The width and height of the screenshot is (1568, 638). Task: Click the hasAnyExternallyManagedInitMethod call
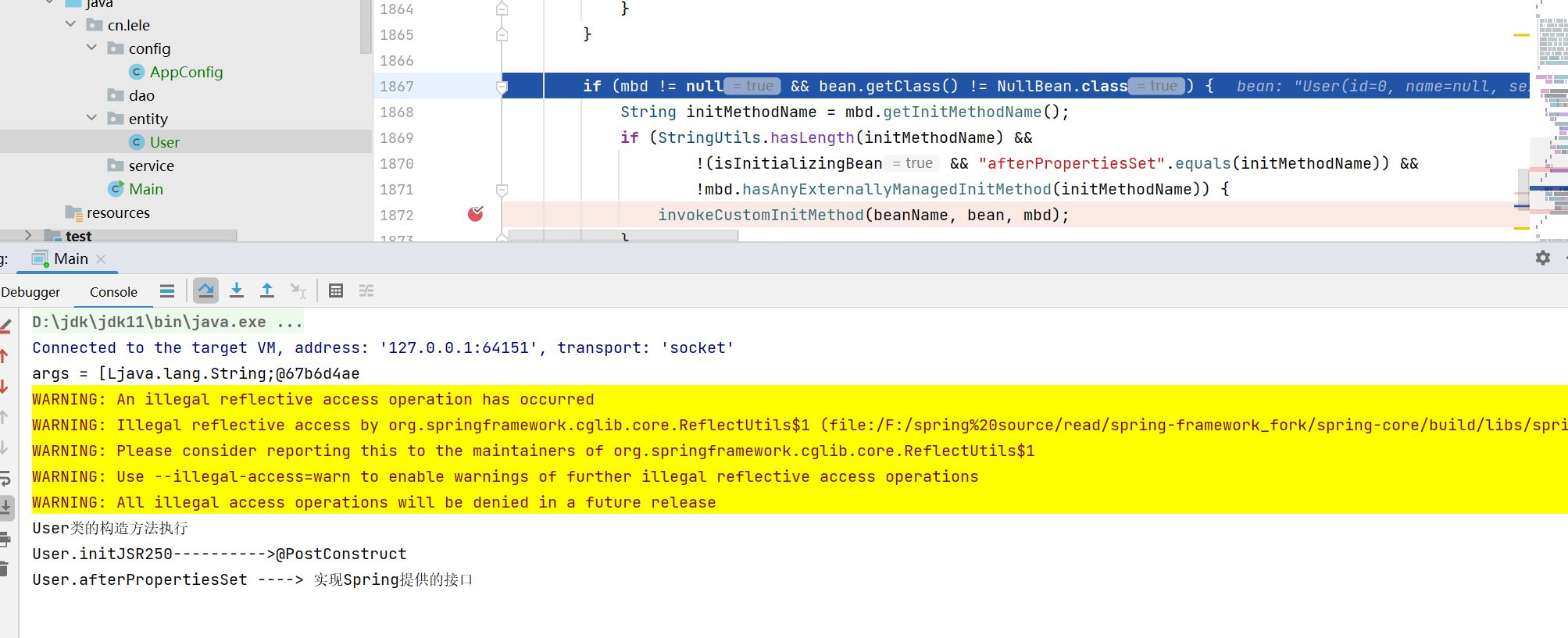(896, 189)
